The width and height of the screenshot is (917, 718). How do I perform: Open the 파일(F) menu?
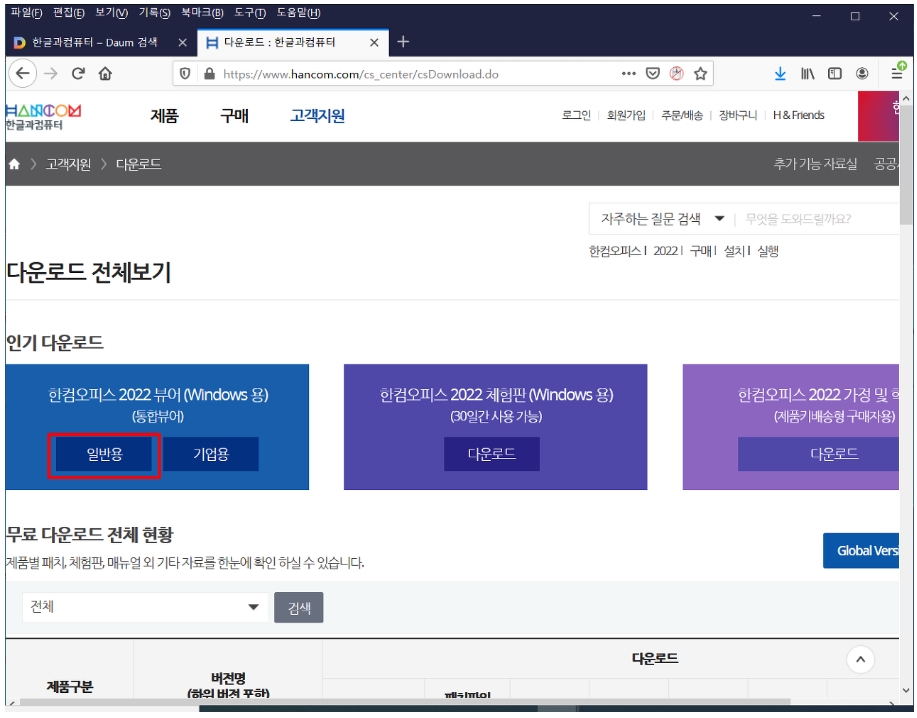26,13
